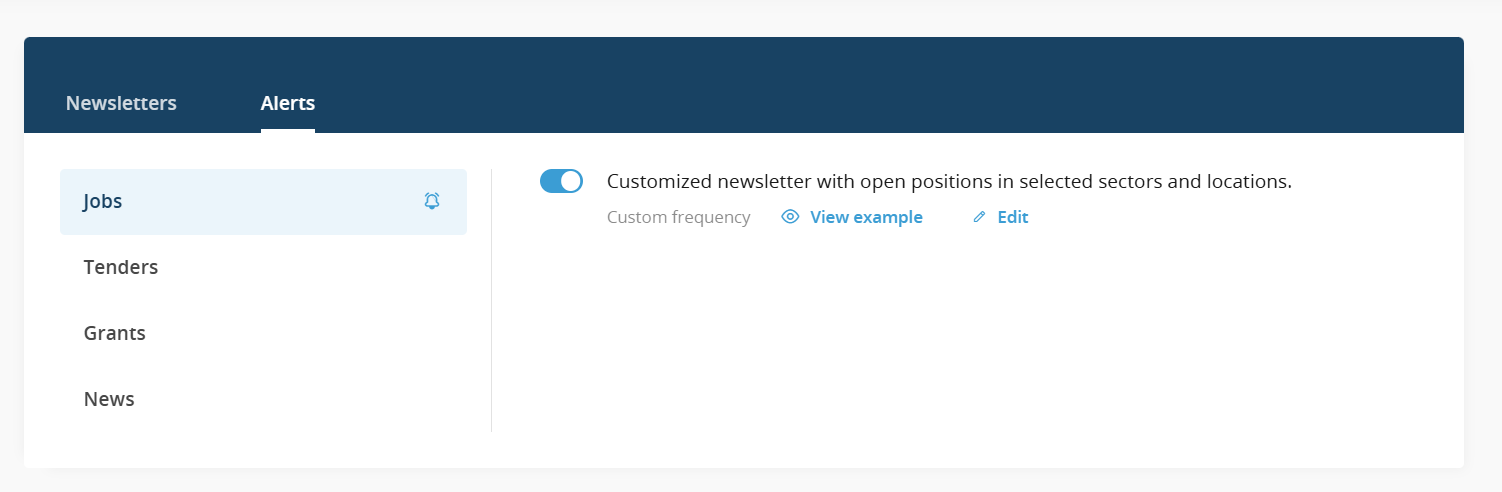Click the Edit link text
The width and height of the screenshot is (1502, 492).
[x=1013, y=217]
